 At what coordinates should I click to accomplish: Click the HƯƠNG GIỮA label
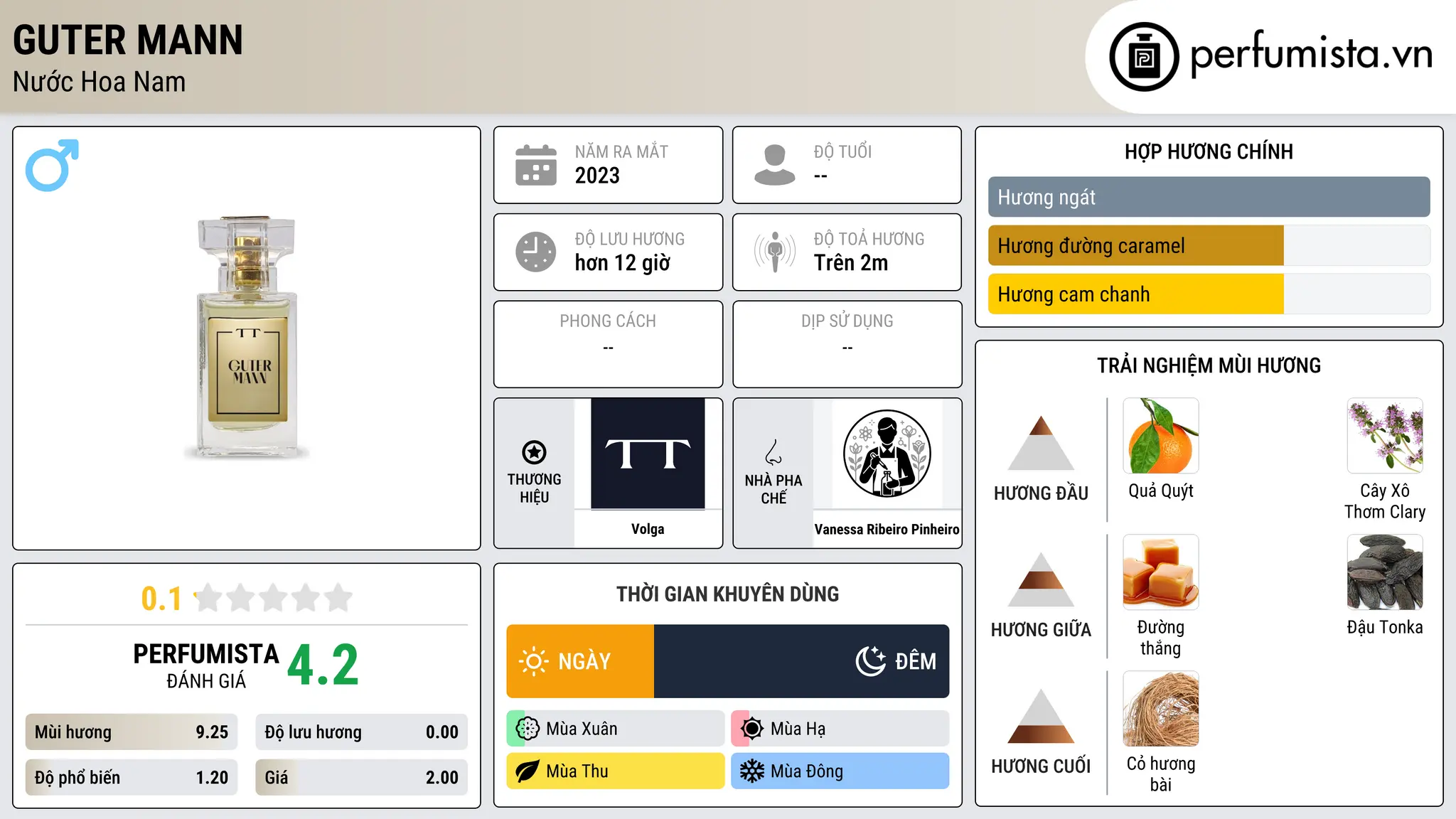point(1042,630)
